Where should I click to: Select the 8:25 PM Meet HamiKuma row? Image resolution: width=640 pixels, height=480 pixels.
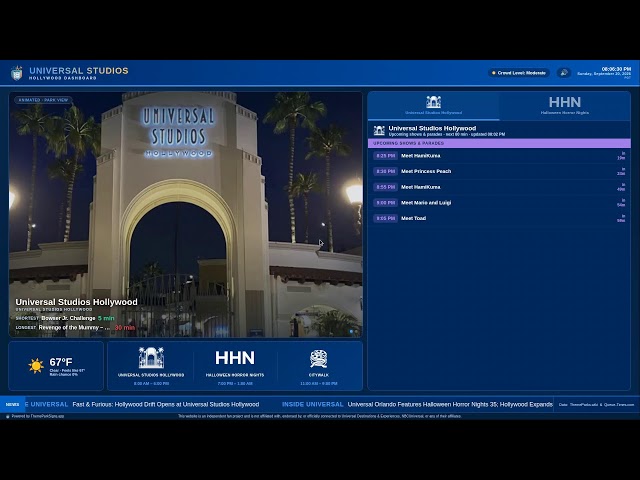(499, 156)
